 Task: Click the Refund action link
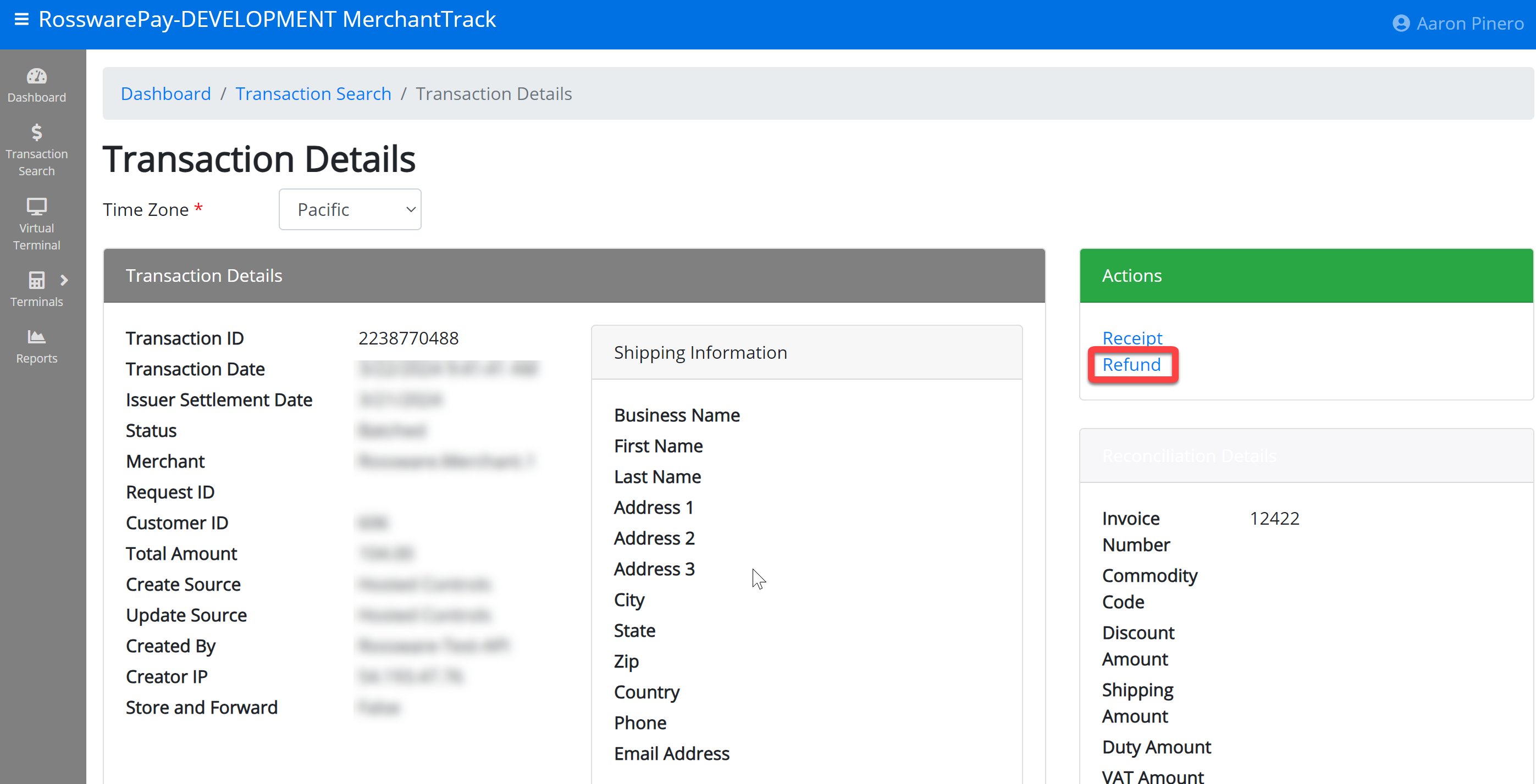tap(1131, 365)
